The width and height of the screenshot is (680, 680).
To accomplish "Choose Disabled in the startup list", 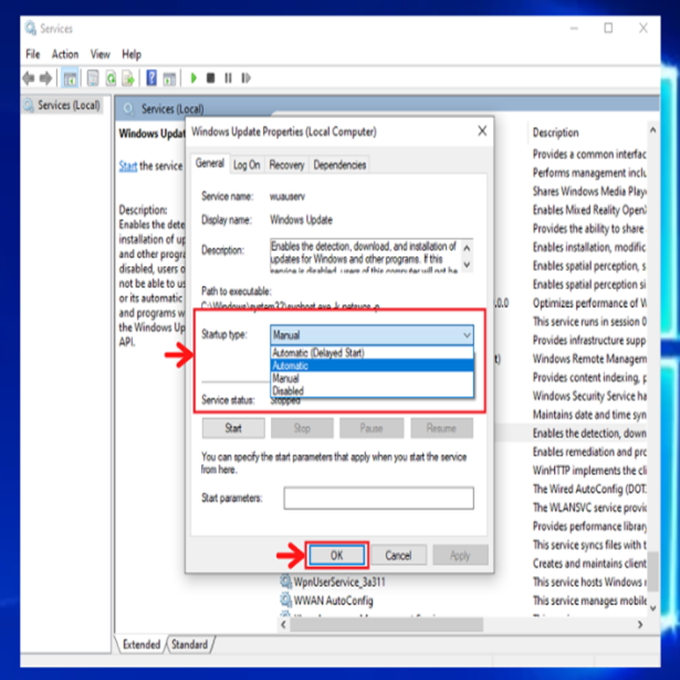I will [372, 391].
